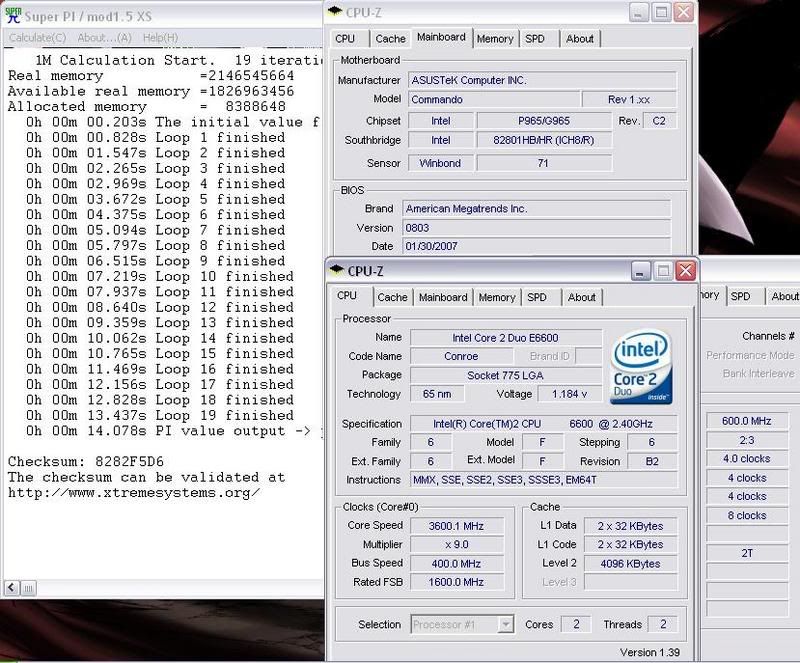800x663 pixels.
Task: Open the Calculate(C) menu in Super PI
Action: pos(38,37)
